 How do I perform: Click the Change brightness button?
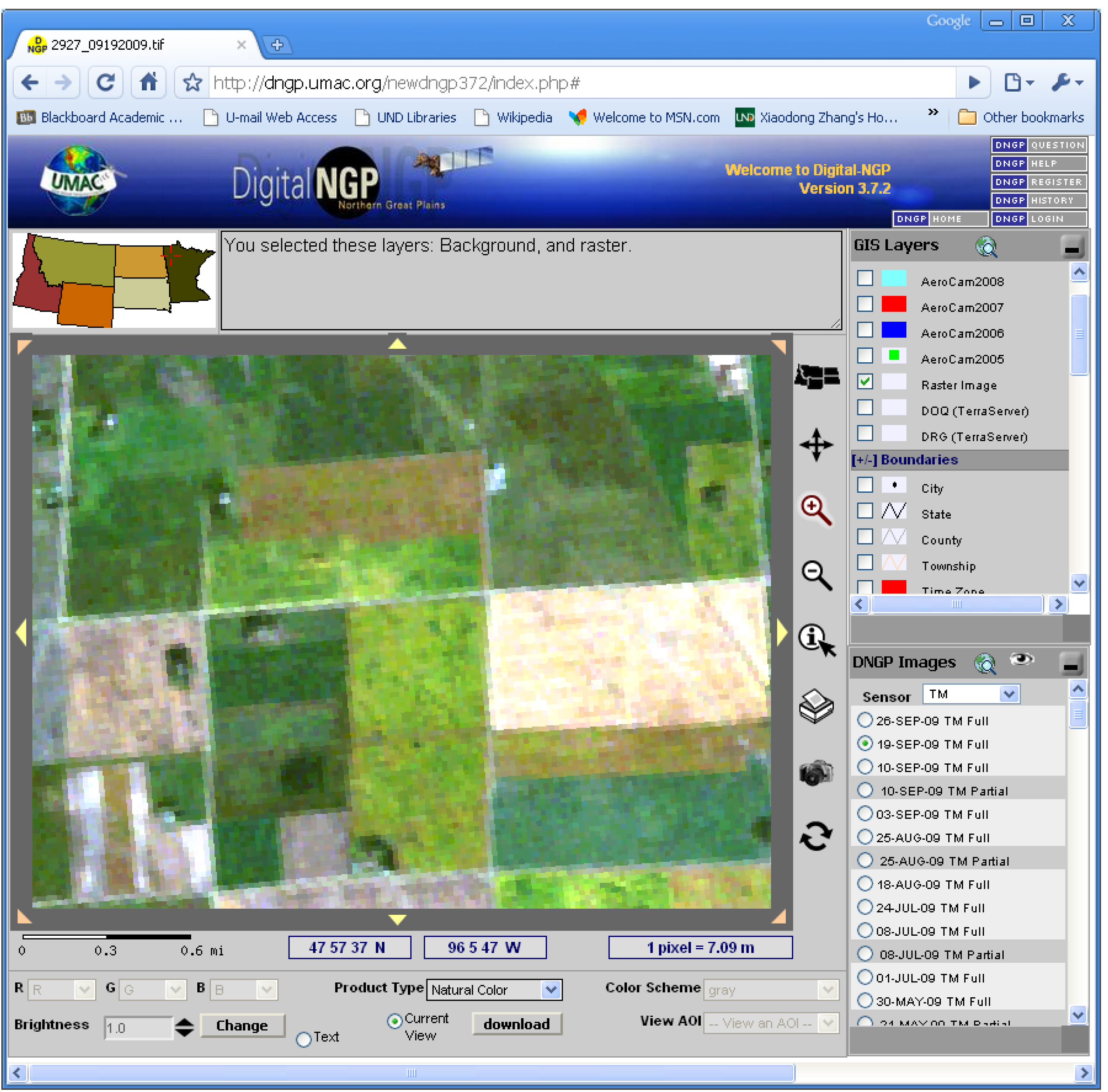(242, 1026)
